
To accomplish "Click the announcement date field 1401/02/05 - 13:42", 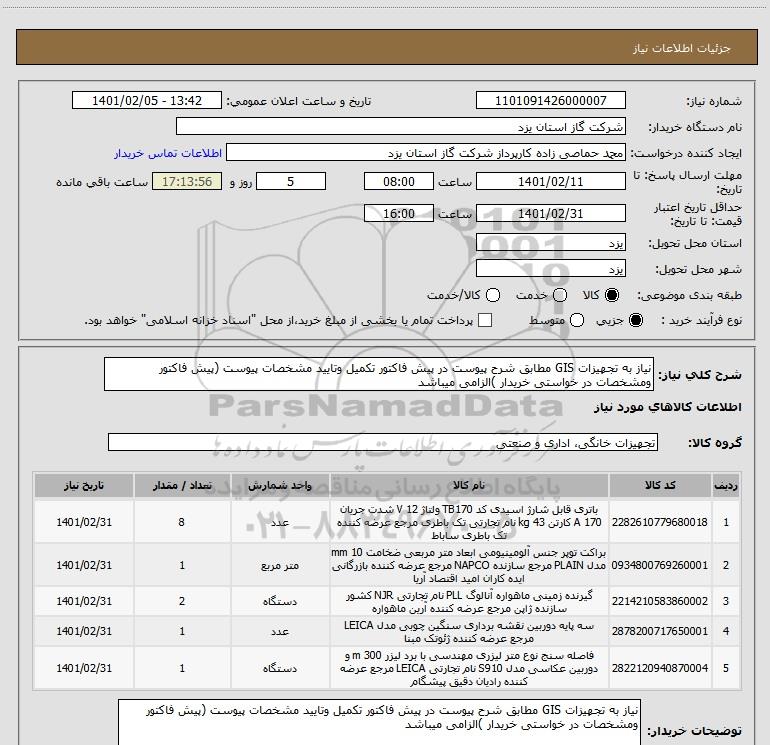I will coord(147,100).
